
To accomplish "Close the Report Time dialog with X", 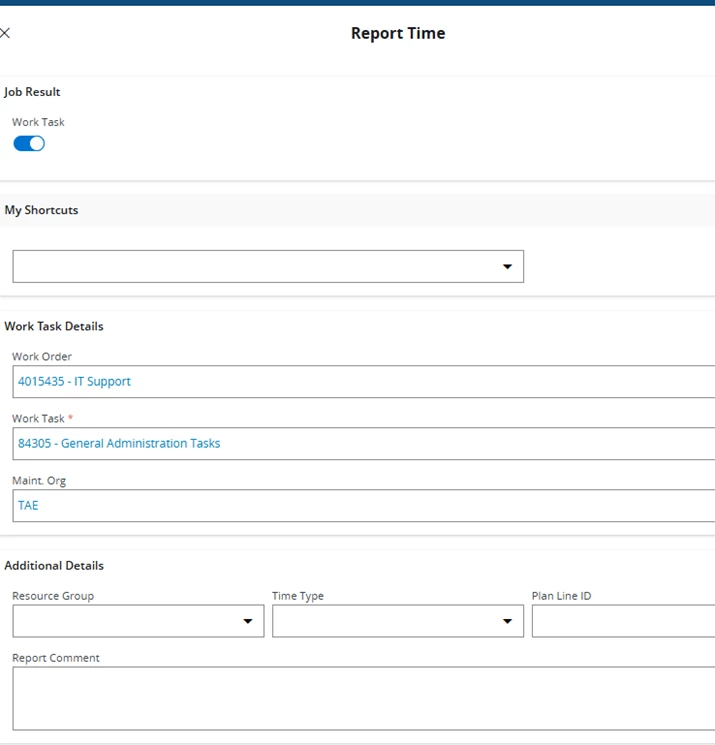I will (x=5, y=33).
